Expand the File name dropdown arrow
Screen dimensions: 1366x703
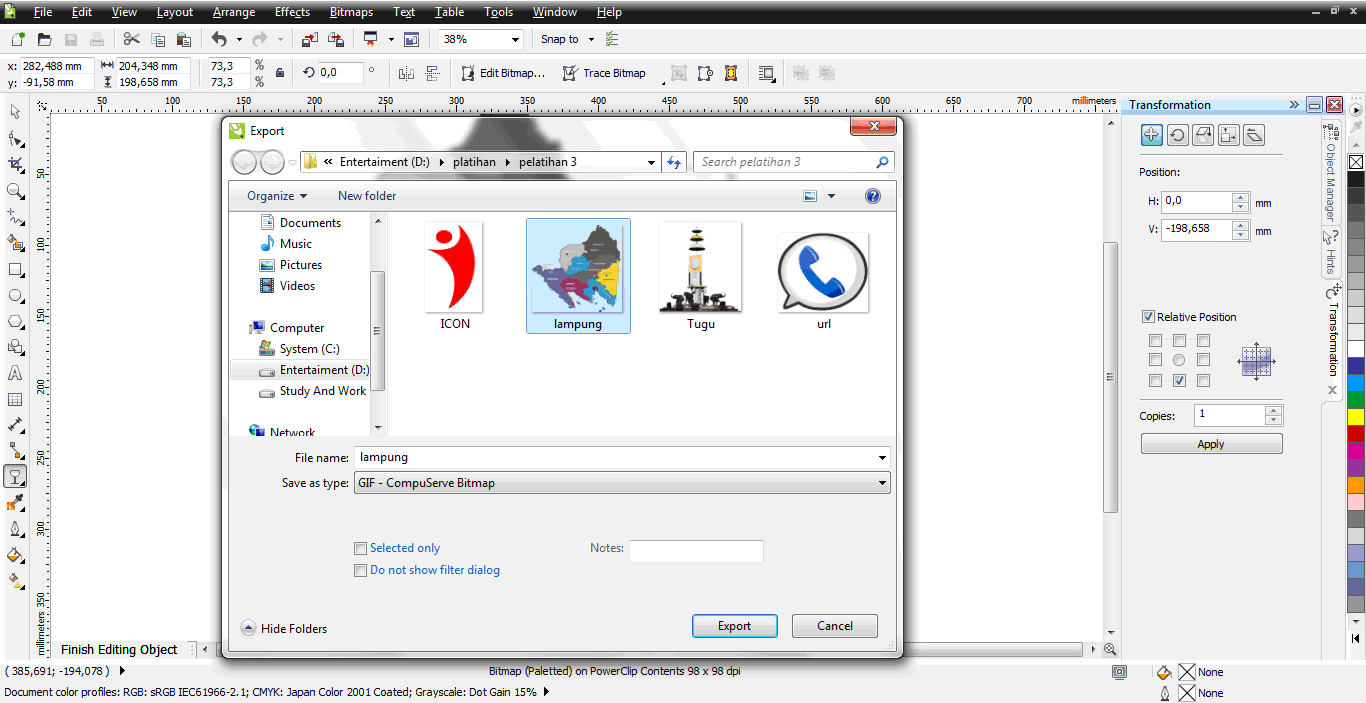coord(881,458)
